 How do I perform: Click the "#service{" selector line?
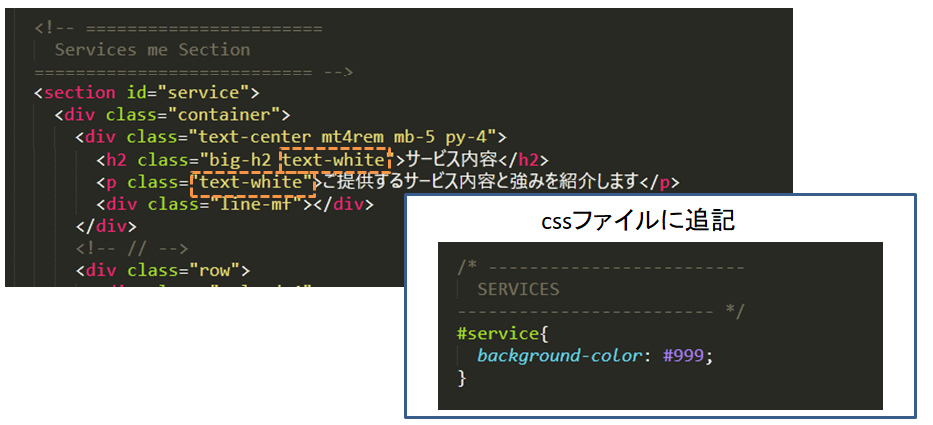502,333
